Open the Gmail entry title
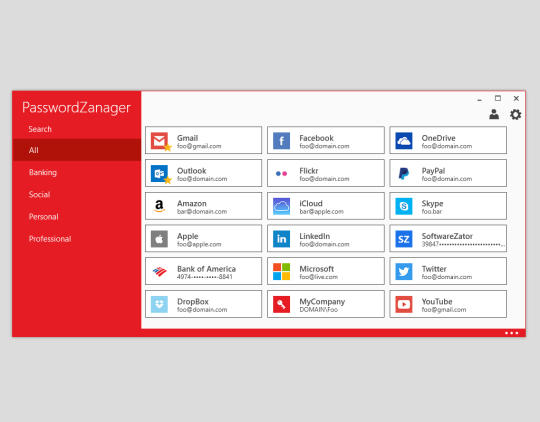This screenshot has width=540, height=422. coord(187,138)
